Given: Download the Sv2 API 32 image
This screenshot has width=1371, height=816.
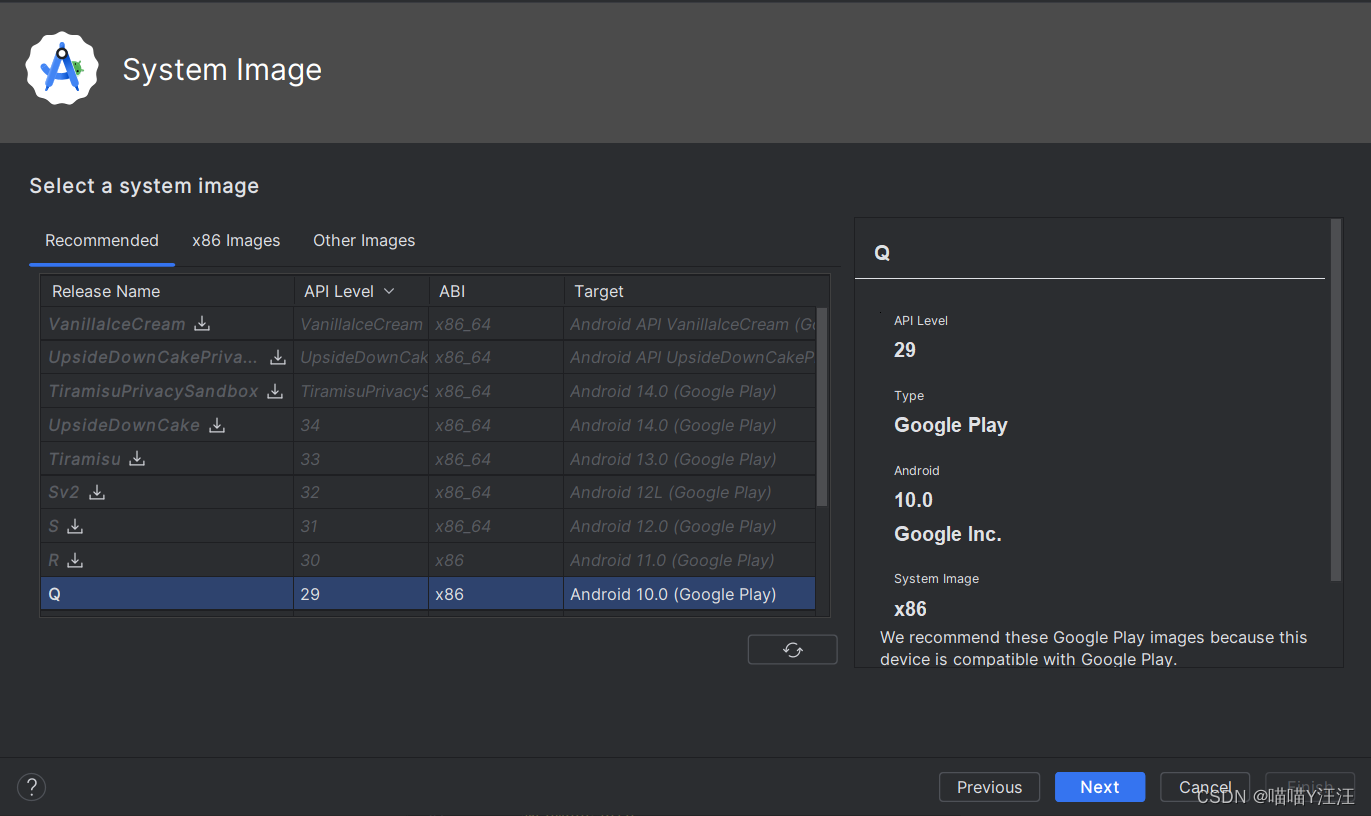Looking at the screenshot, I should coord(97,493).
